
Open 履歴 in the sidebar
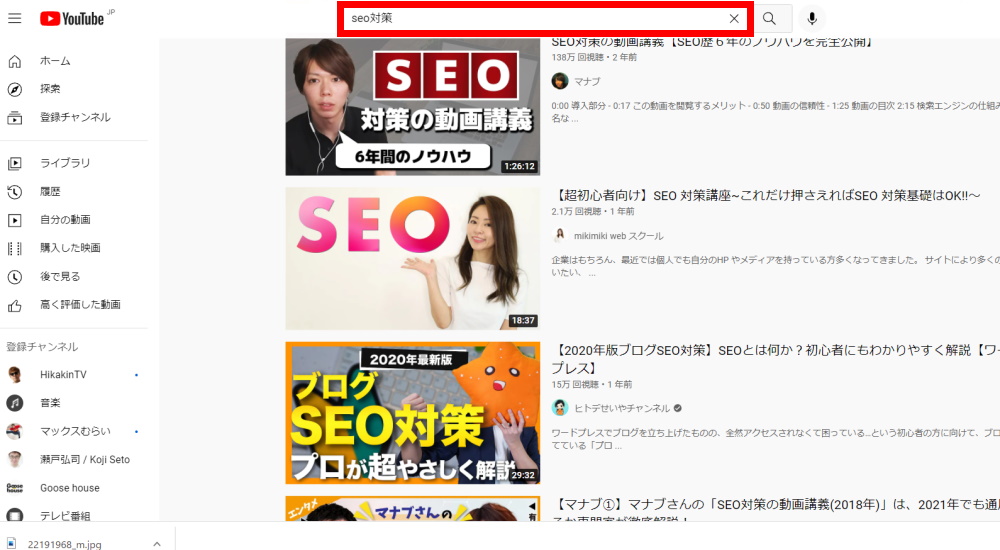pyautogui.click(x=50, y=191)
